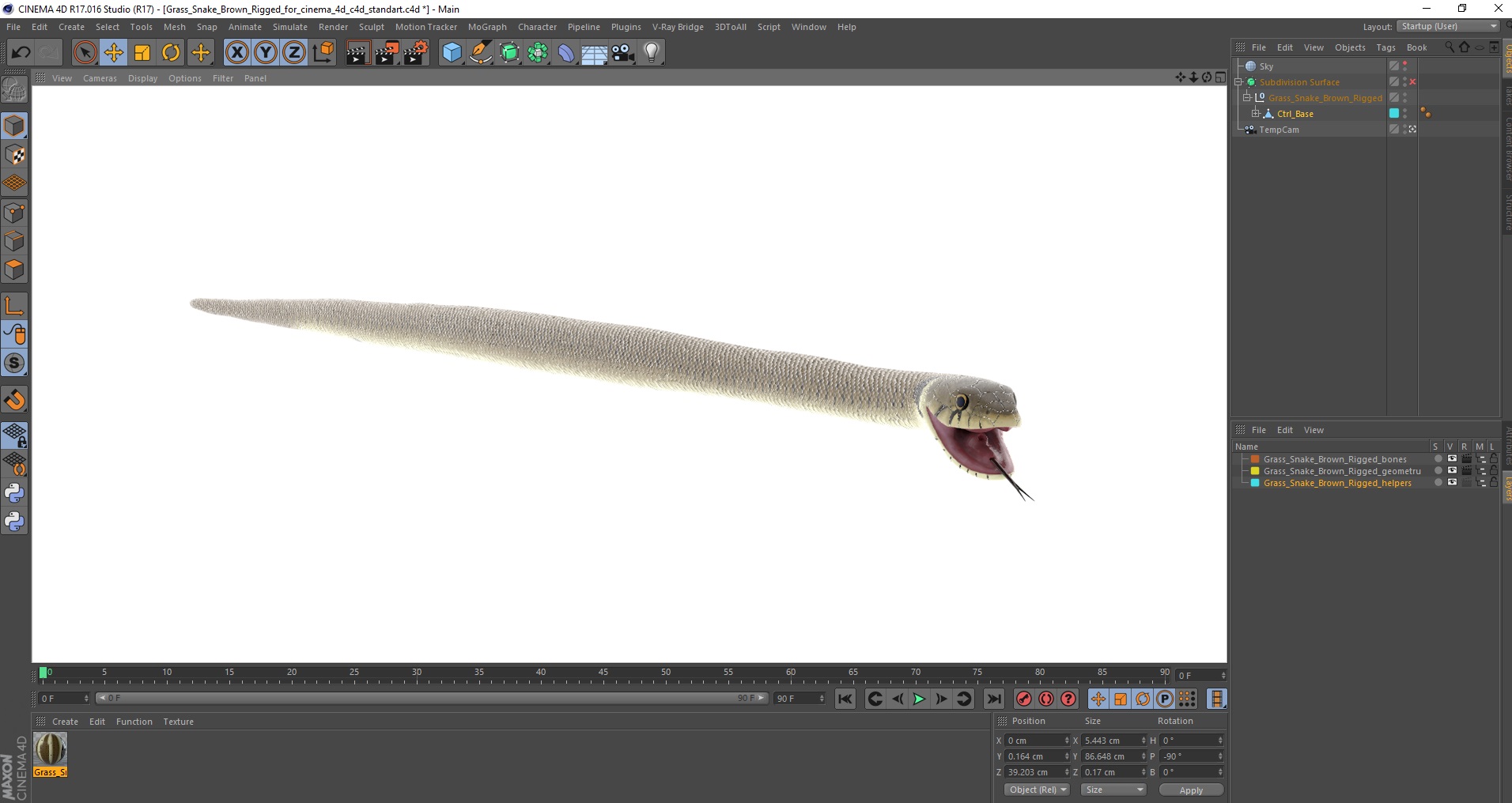
Task: Add a Camera object
Action: pyautogui.click(x=623, y=53)
